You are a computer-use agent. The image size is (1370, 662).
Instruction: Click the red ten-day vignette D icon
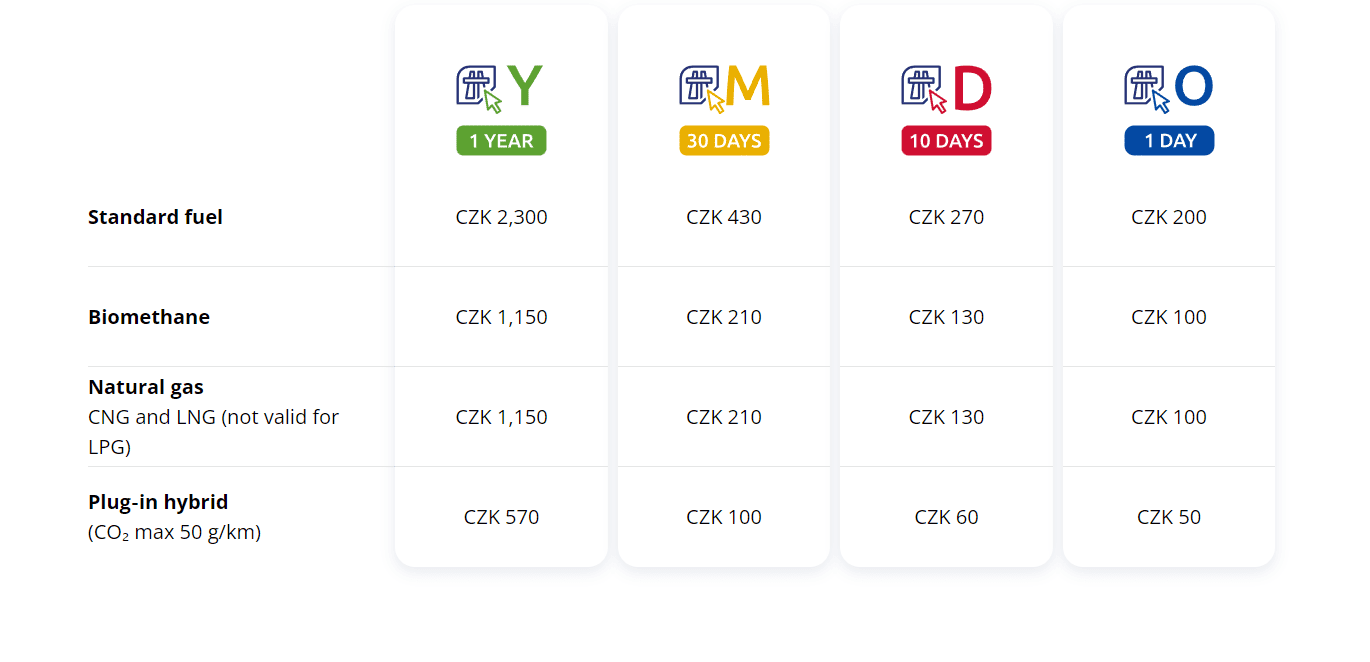pyautogui.click(x=946, y=87)
